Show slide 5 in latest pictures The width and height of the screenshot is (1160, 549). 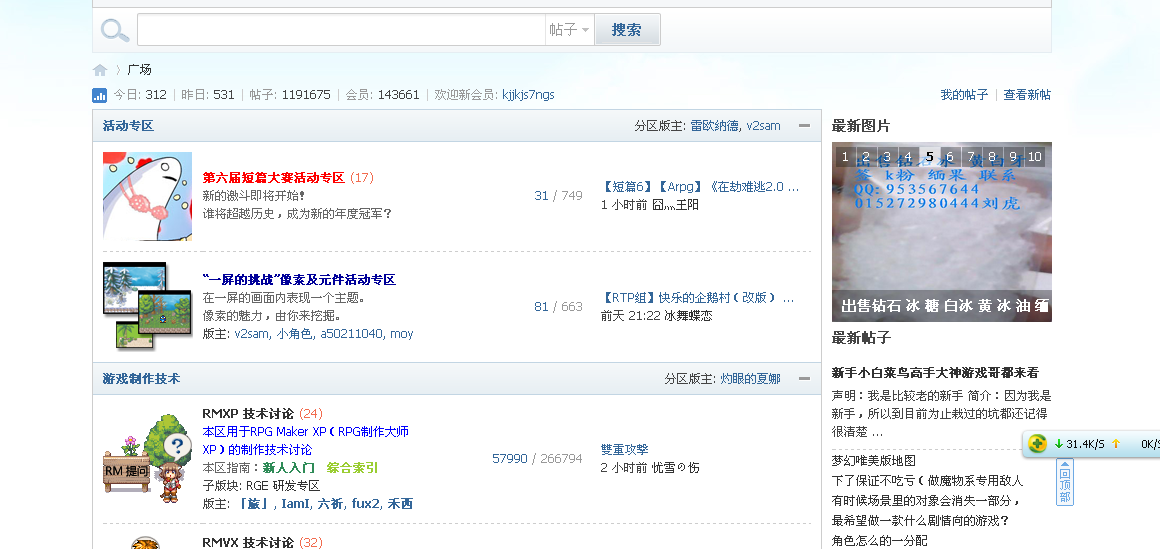(x=929, y=157)
